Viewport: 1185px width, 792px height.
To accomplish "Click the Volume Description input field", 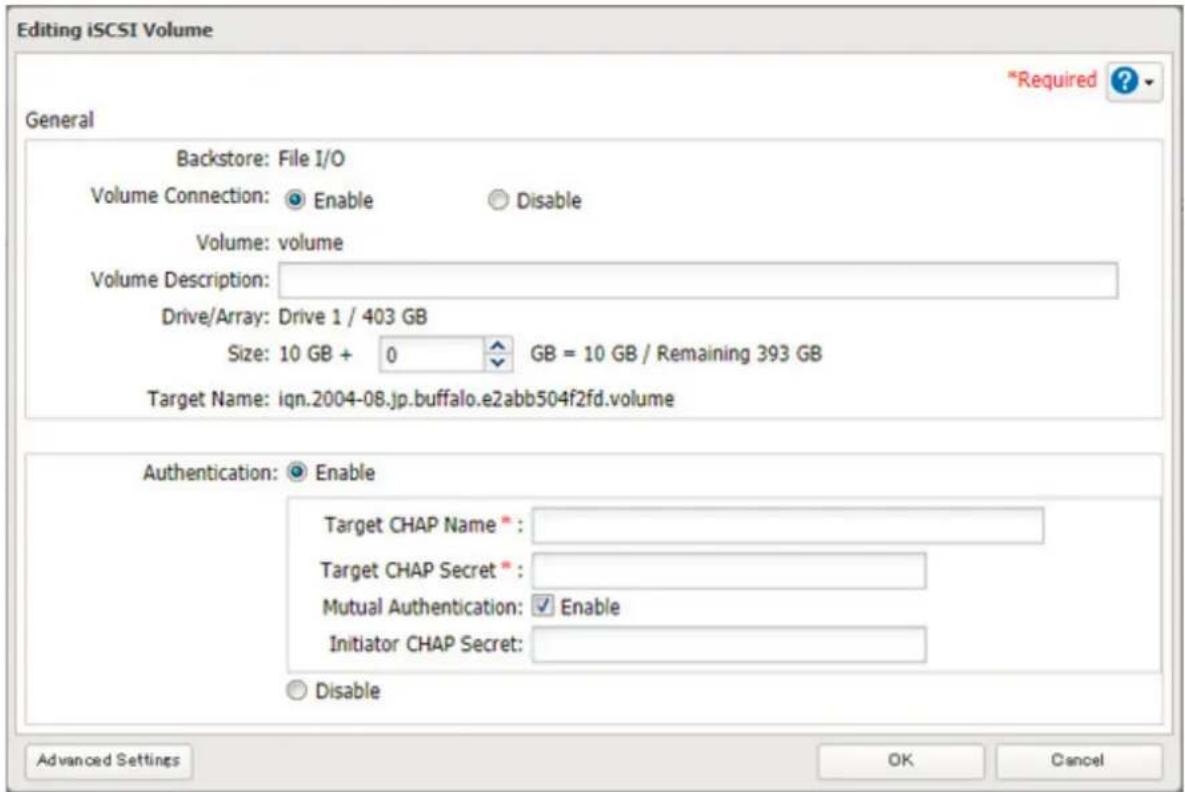I will pos(698,280).
